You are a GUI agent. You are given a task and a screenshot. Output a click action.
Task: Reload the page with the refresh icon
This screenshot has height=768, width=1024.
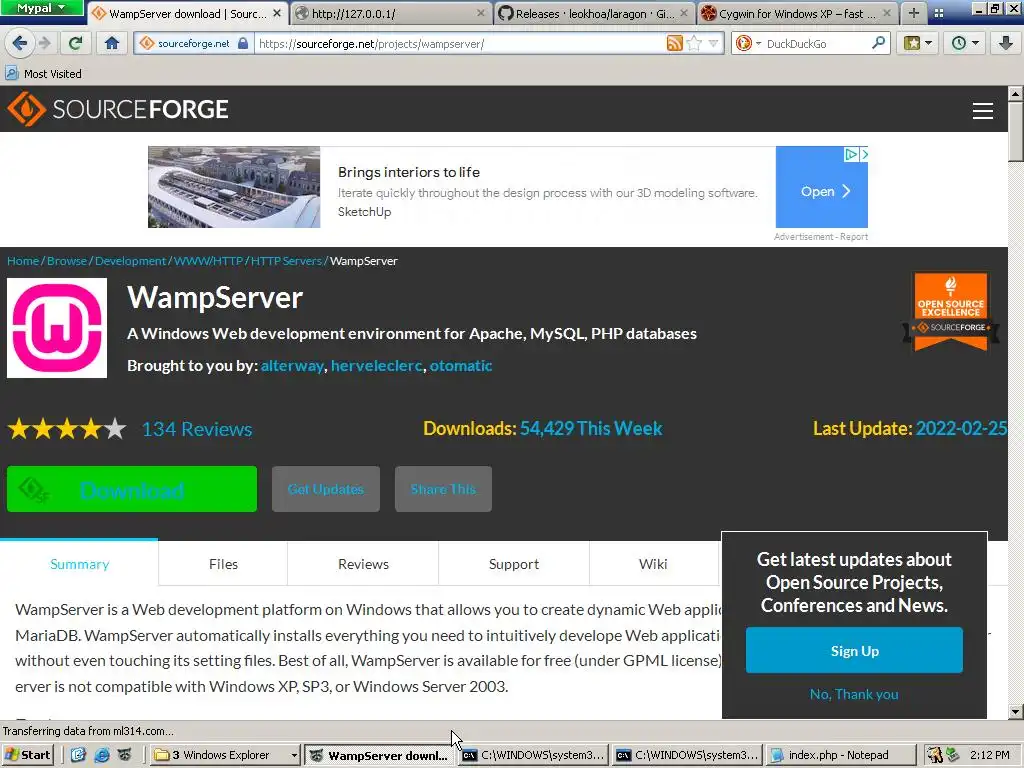(x=75, y=43)
